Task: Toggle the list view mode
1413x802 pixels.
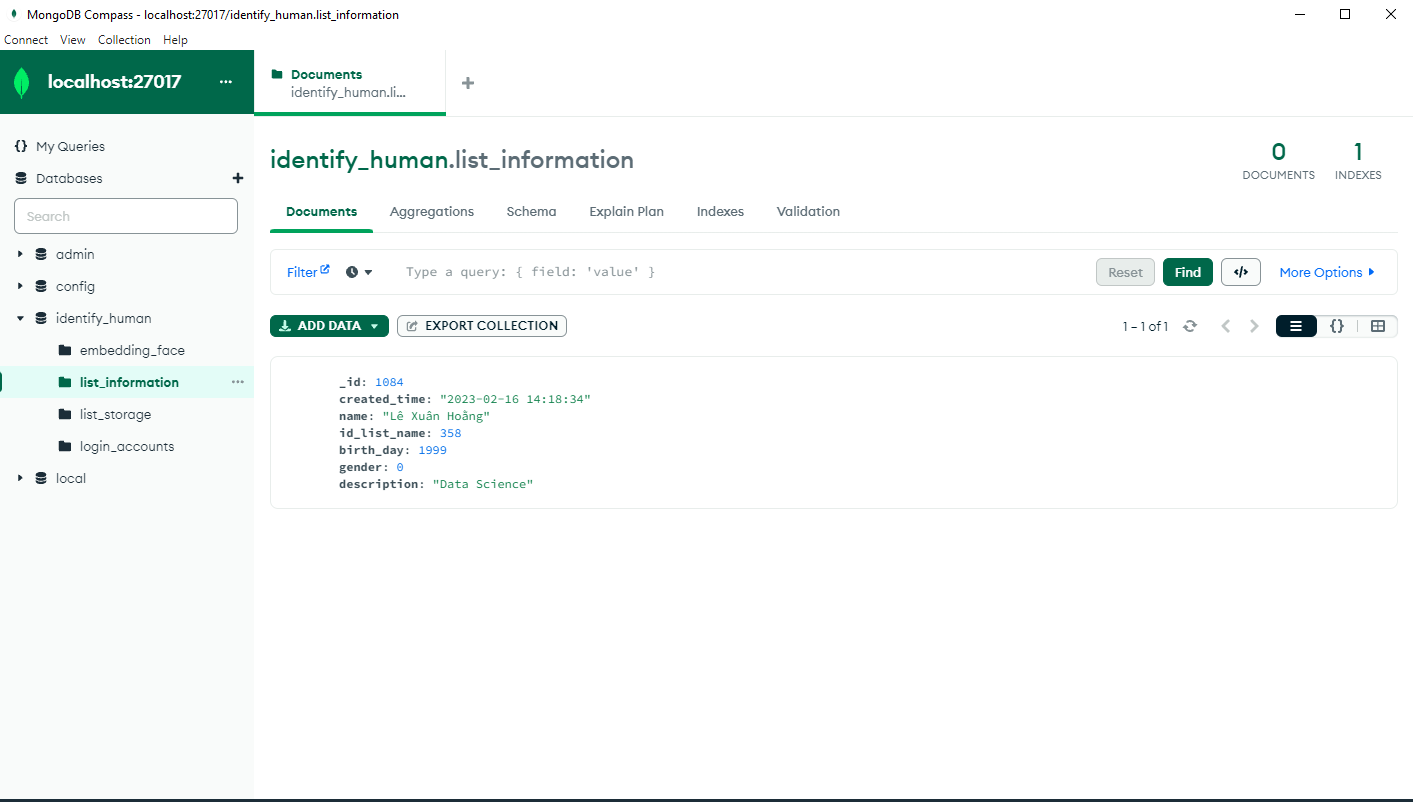Action: click(1296, 325)
